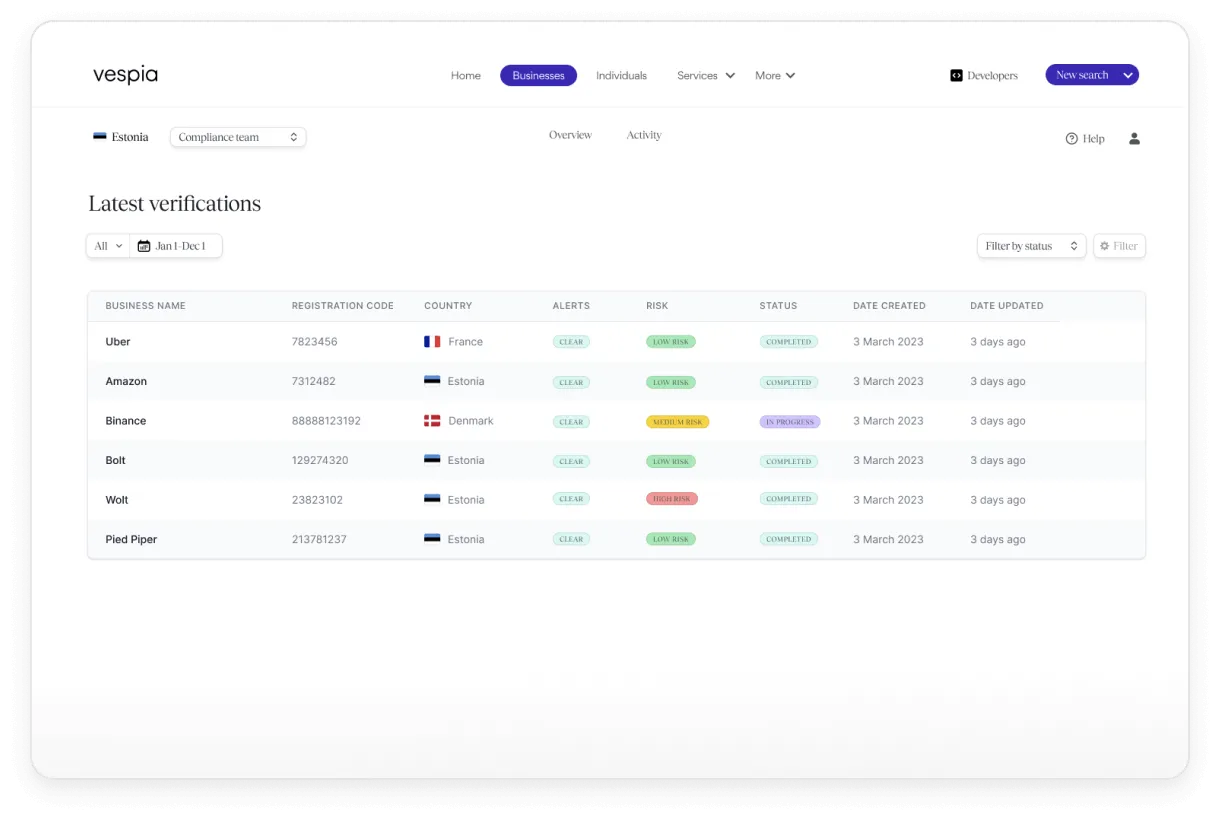Click the Developers code brackets icon
Image resolution: width=1220 pixels, height=820 pixels.
tap(957, 75)
